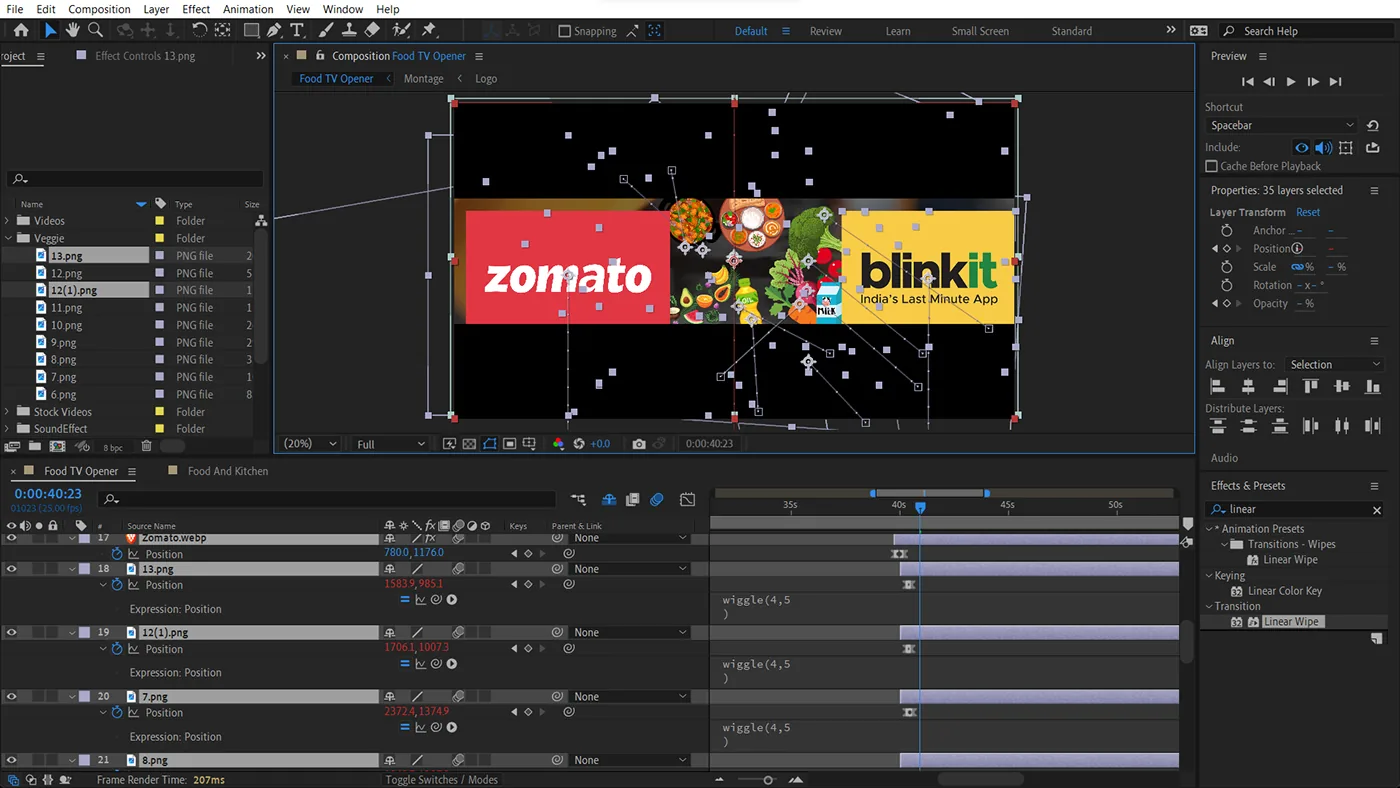Viewport: 1400px width, 788px height.
Task: Select the Hand tool
Action: (x=72, y=31)
